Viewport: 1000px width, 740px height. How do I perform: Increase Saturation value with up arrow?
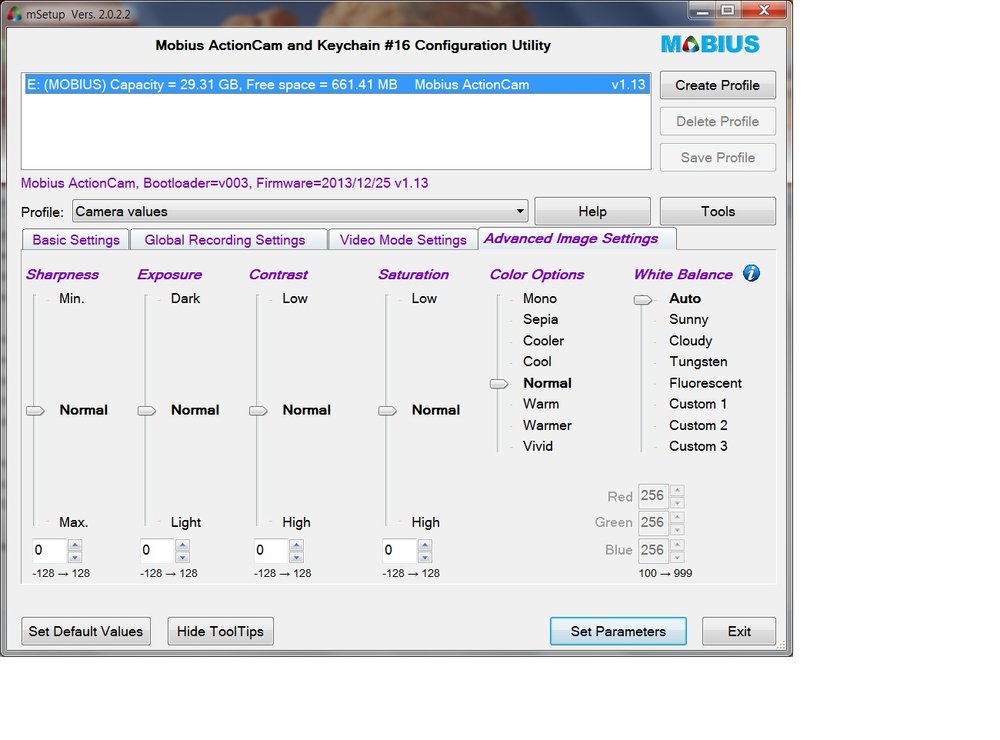[x=425, y=545]
